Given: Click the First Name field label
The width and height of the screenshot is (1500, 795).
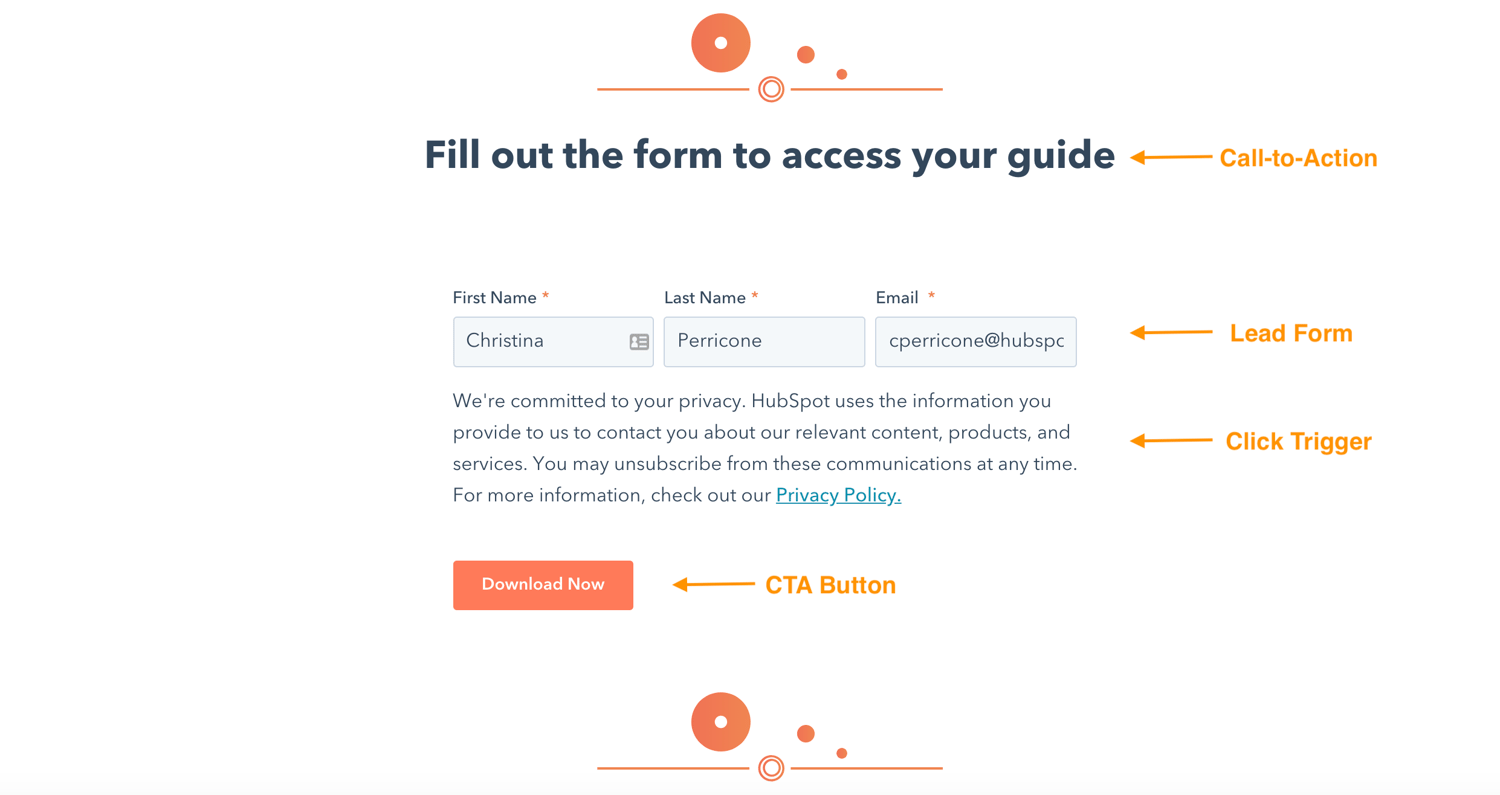Looking at the screenshot, I should pyautogui.click(x=496, y=298).
